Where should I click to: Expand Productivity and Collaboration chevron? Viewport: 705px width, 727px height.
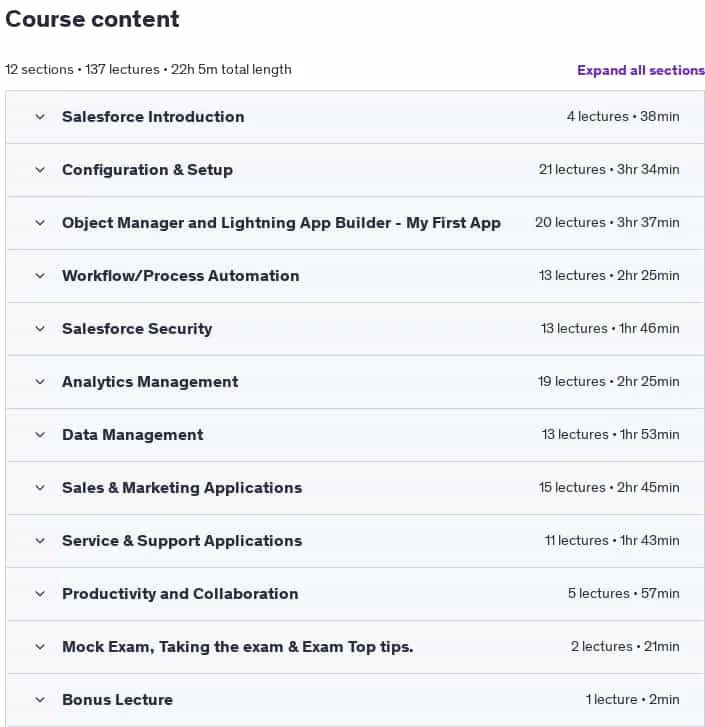40,594
